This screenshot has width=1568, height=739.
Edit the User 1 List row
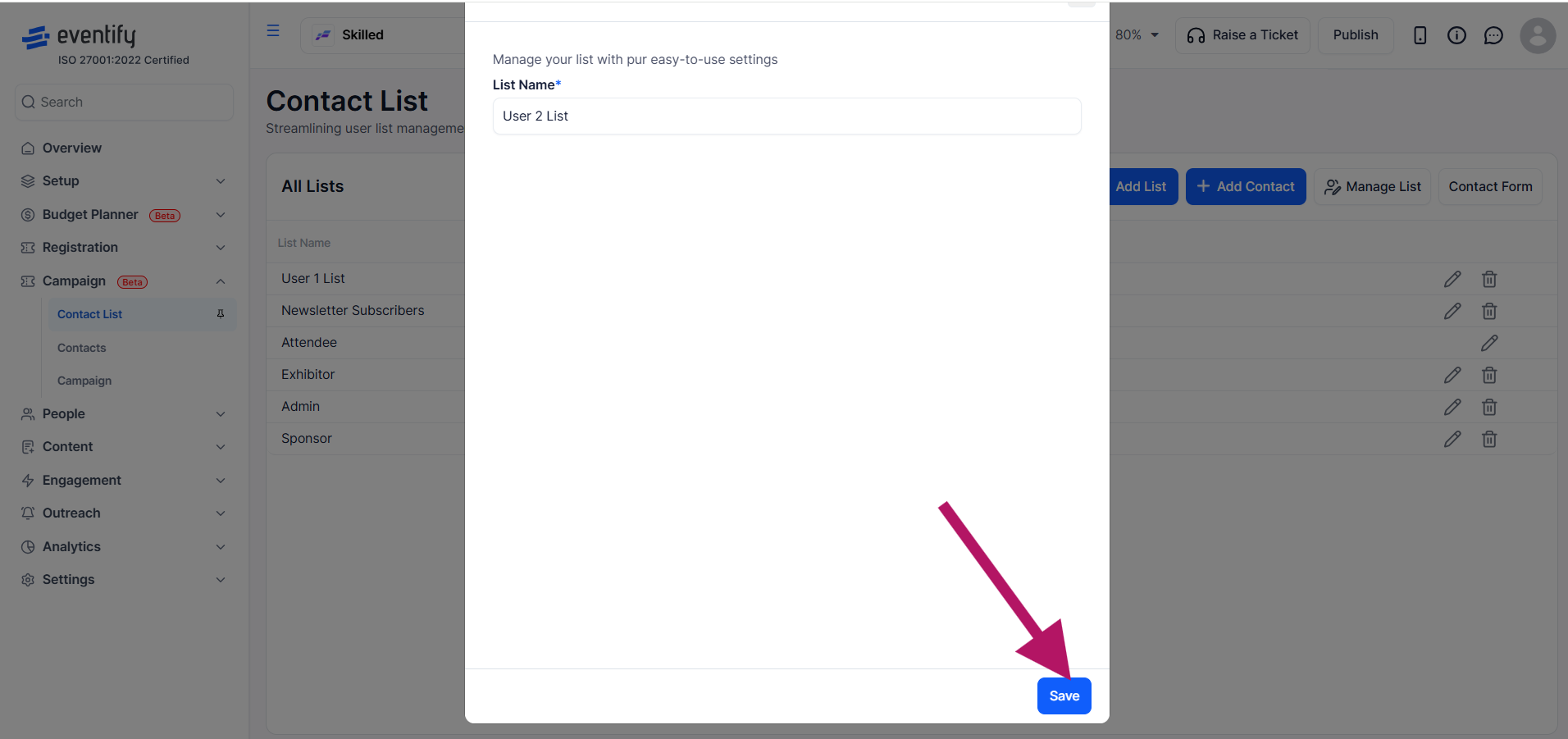(1452, 280)
